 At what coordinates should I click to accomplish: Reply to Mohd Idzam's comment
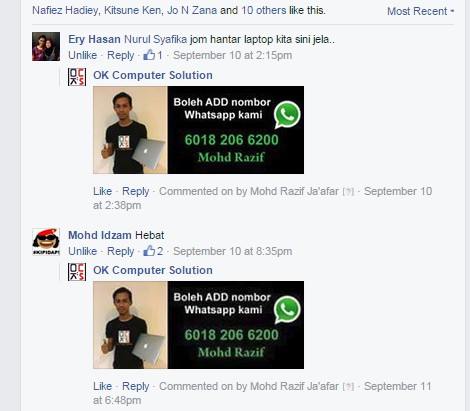[x=120, y=251]
